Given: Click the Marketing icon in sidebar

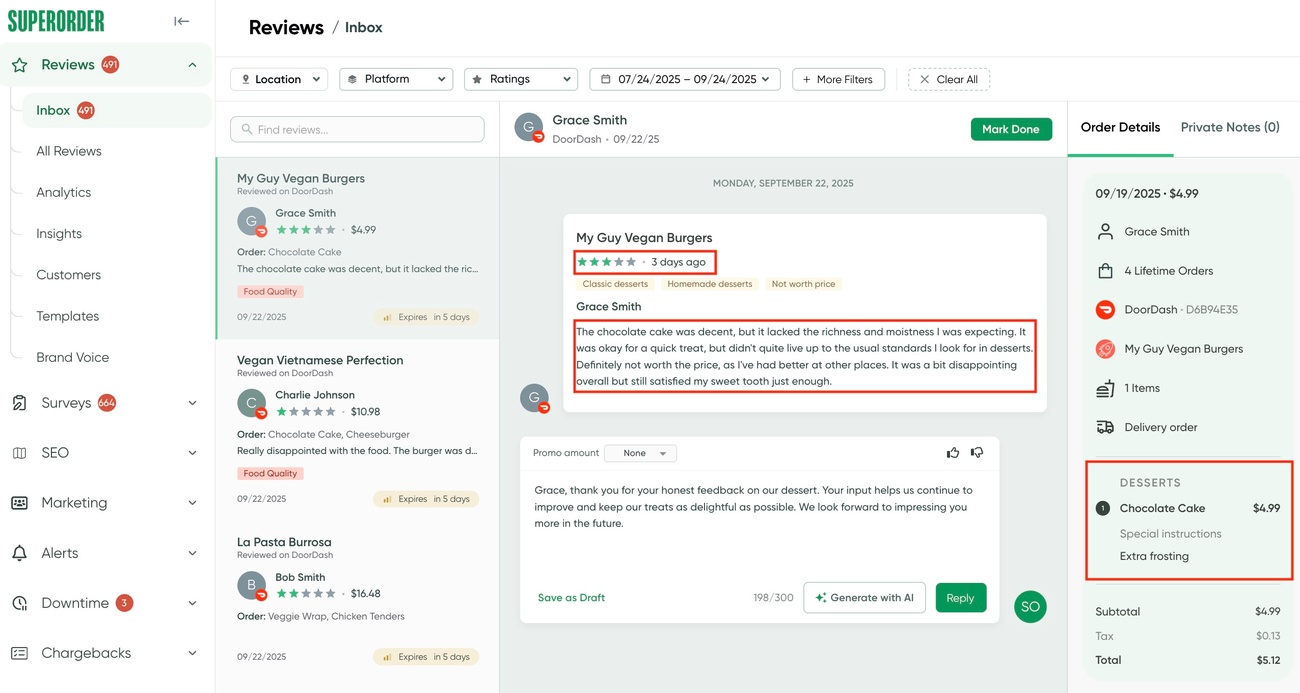Looking at the screenshot, I should coord(20,503).
